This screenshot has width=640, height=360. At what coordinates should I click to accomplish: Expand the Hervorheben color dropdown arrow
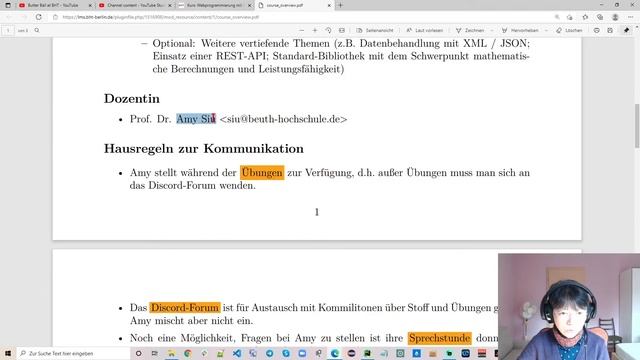(x=546, y=30)
